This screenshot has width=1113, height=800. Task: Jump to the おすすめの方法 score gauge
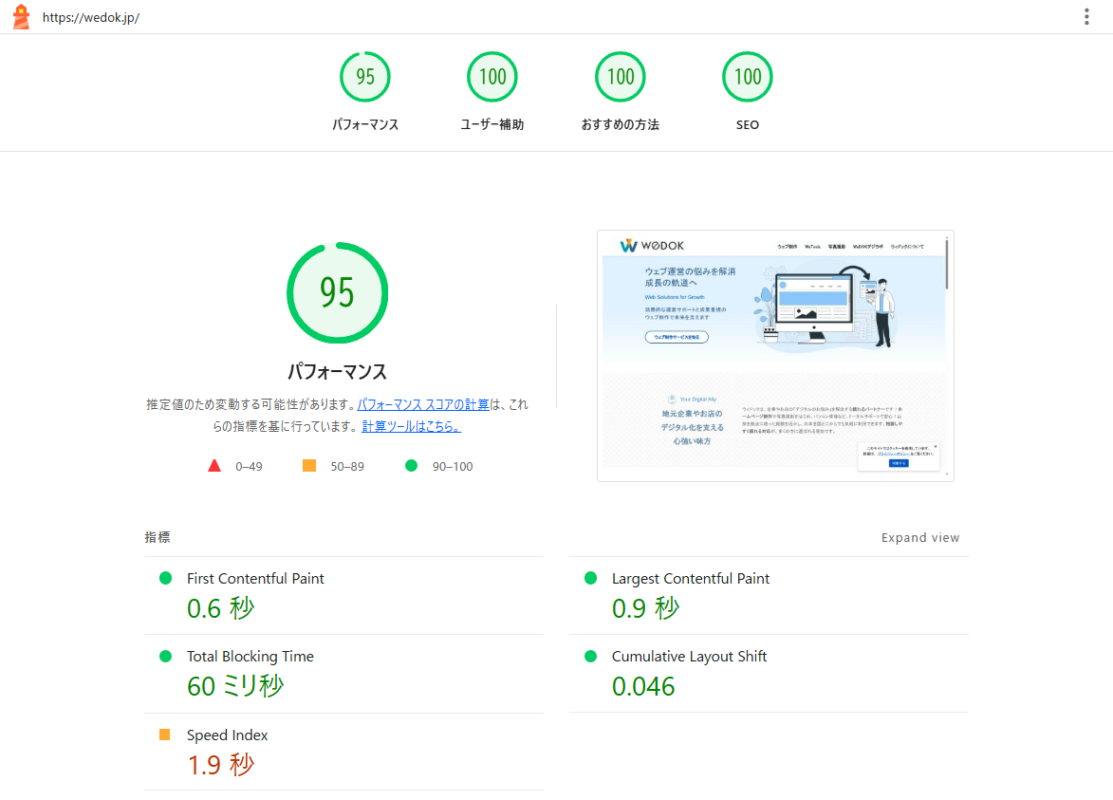(620, 78)
